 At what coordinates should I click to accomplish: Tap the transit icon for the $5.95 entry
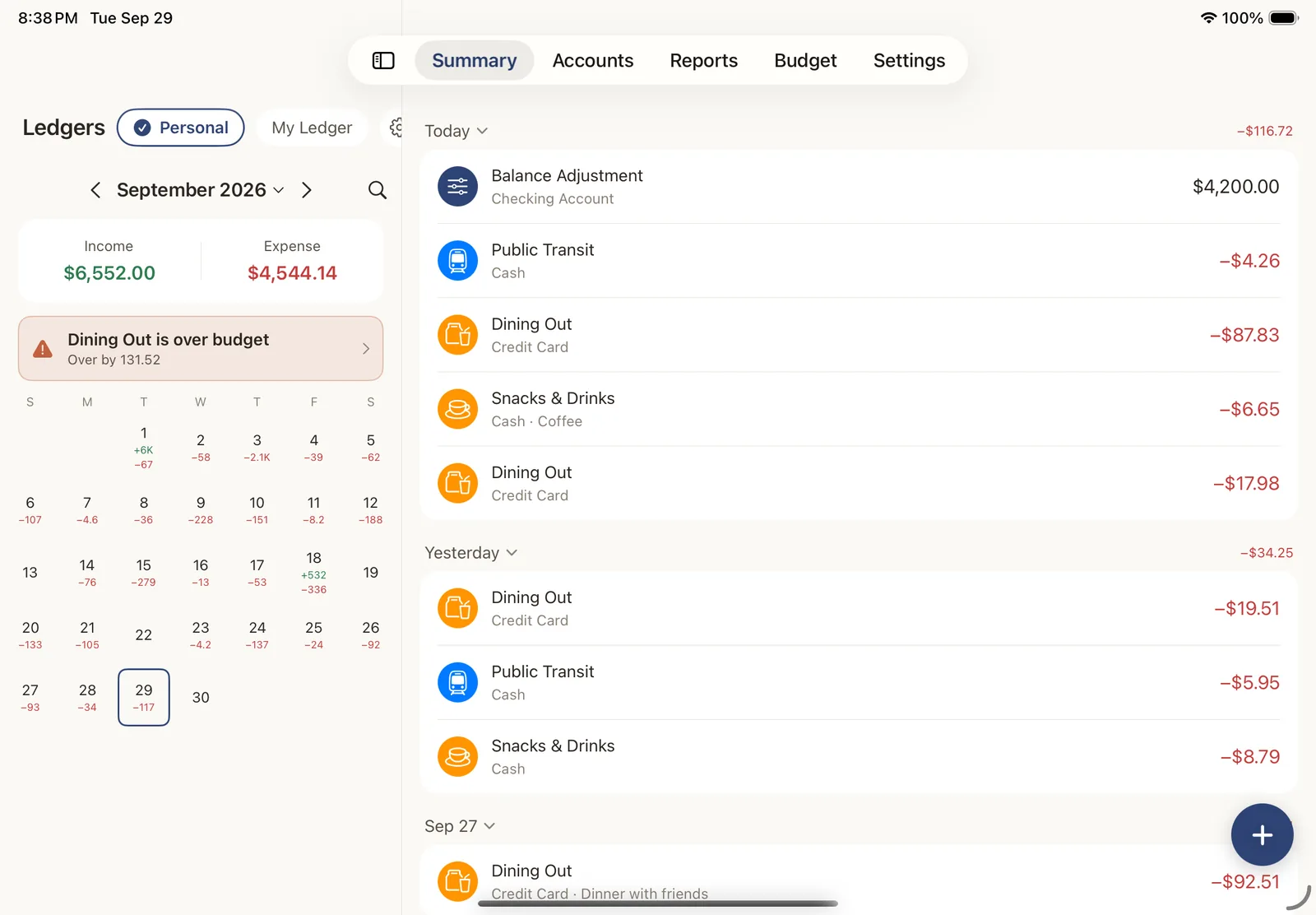coord(457,682)
